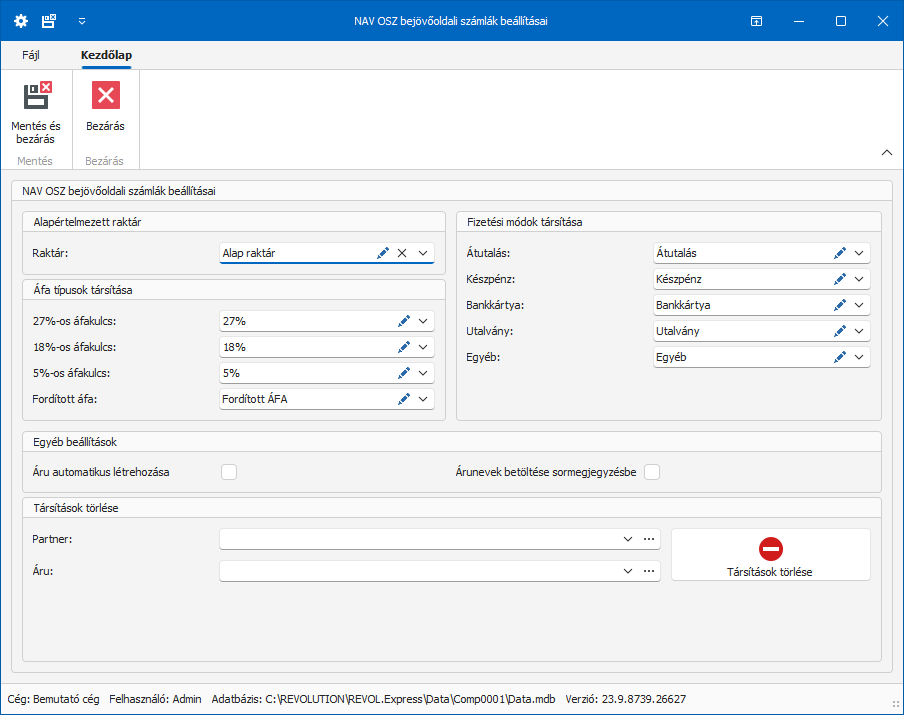Open the quick access toolbar customize arrow
Viewport: 904px width, 715px height.
click(82, 21)
